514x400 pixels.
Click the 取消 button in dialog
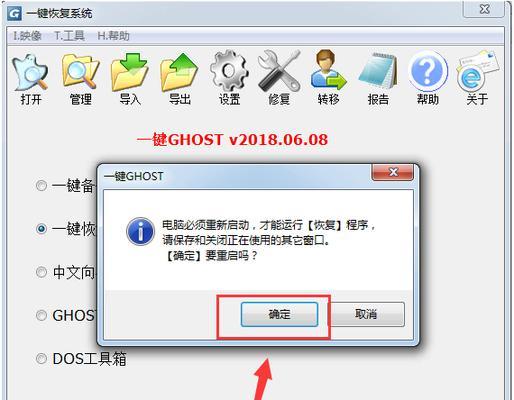pos(366,314)
